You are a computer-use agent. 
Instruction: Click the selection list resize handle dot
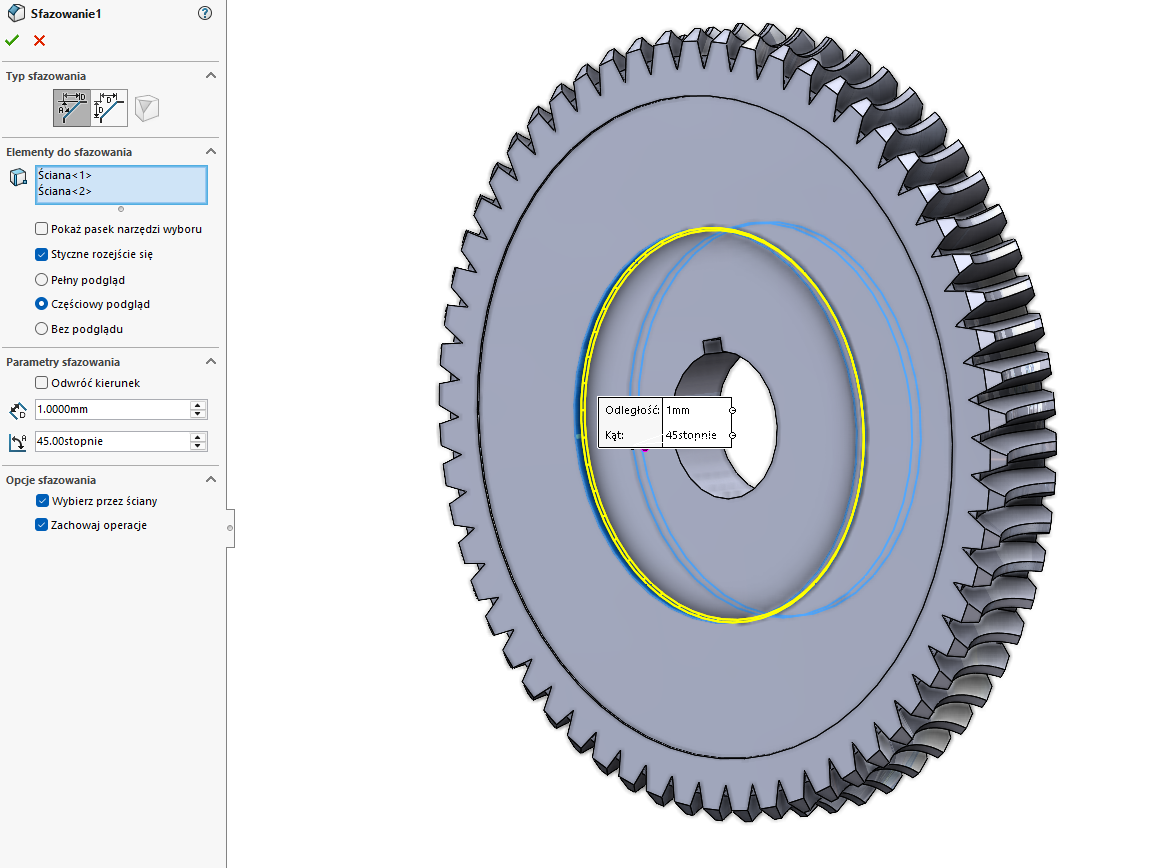121,209
